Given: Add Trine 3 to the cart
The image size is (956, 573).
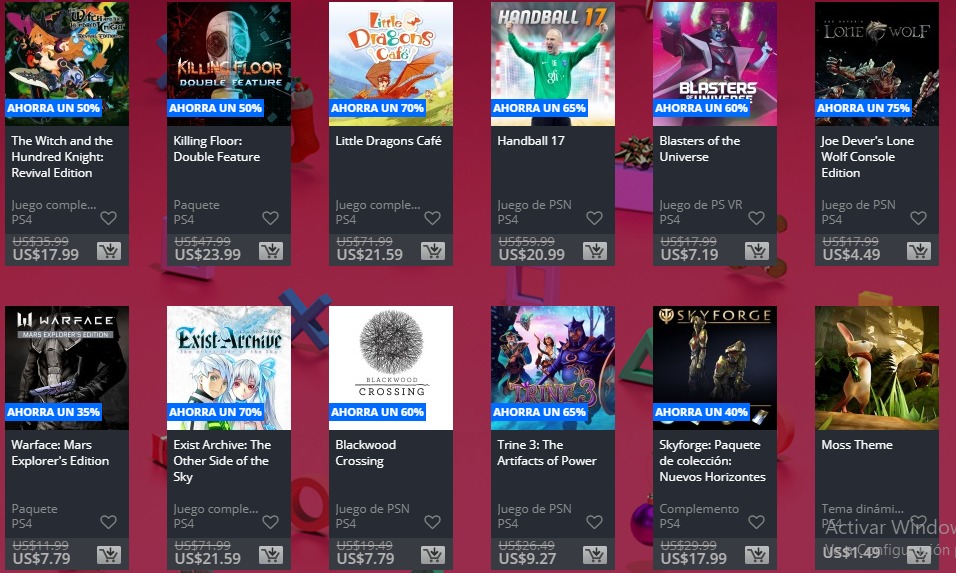Looking at the screenshot, I should coord(594,555).
